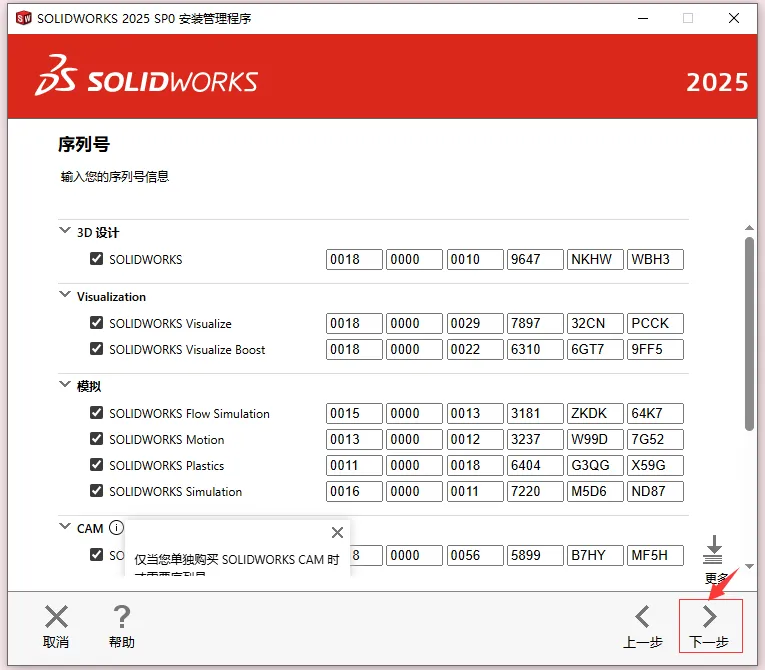The image size is (765, 670).
Task: Click Simulation serial field containing ND87
Action: point(655,491)
